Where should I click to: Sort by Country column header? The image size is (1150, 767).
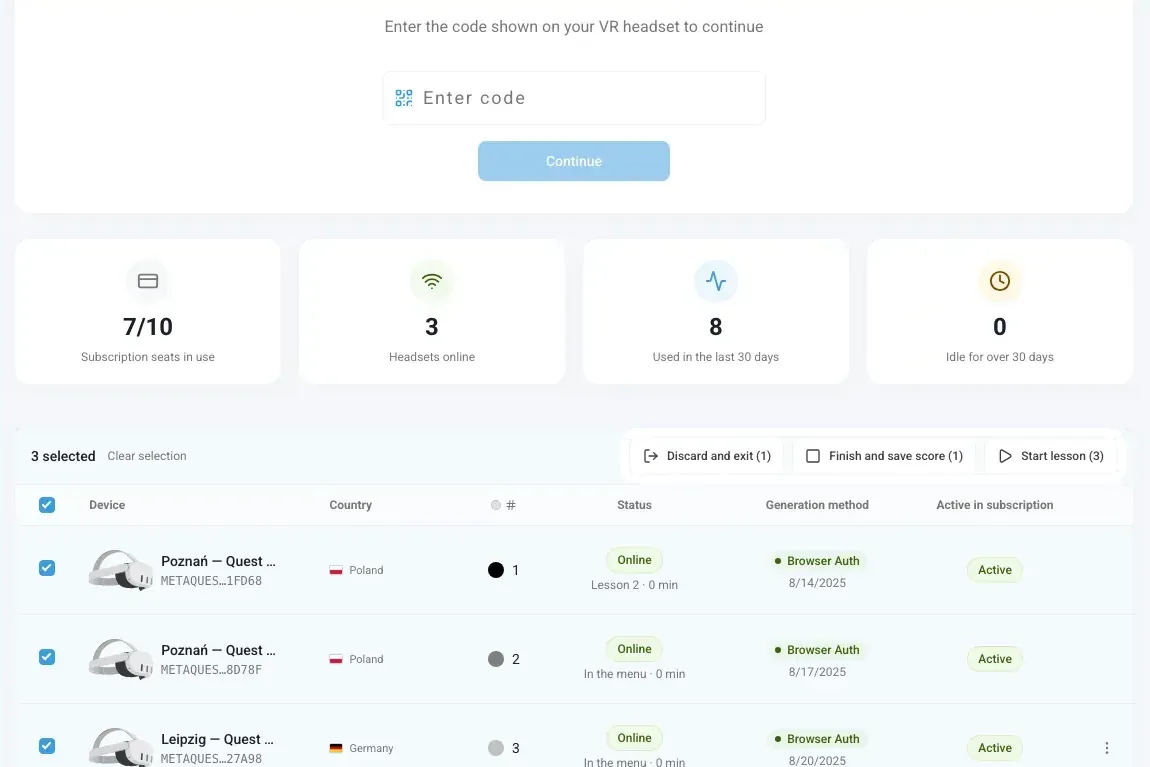(351, 504)
